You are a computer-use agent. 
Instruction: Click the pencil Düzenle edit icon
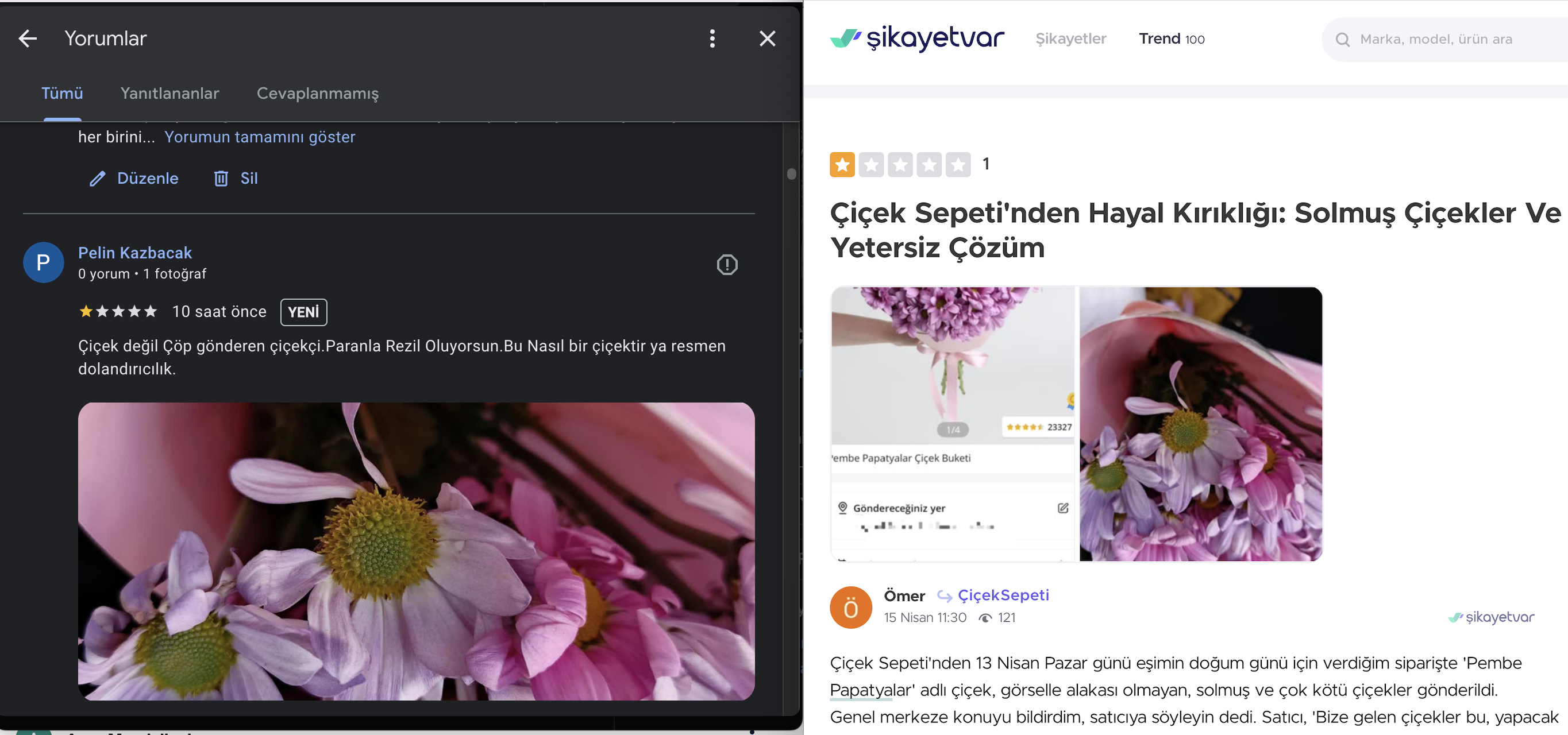coord(98,178)
